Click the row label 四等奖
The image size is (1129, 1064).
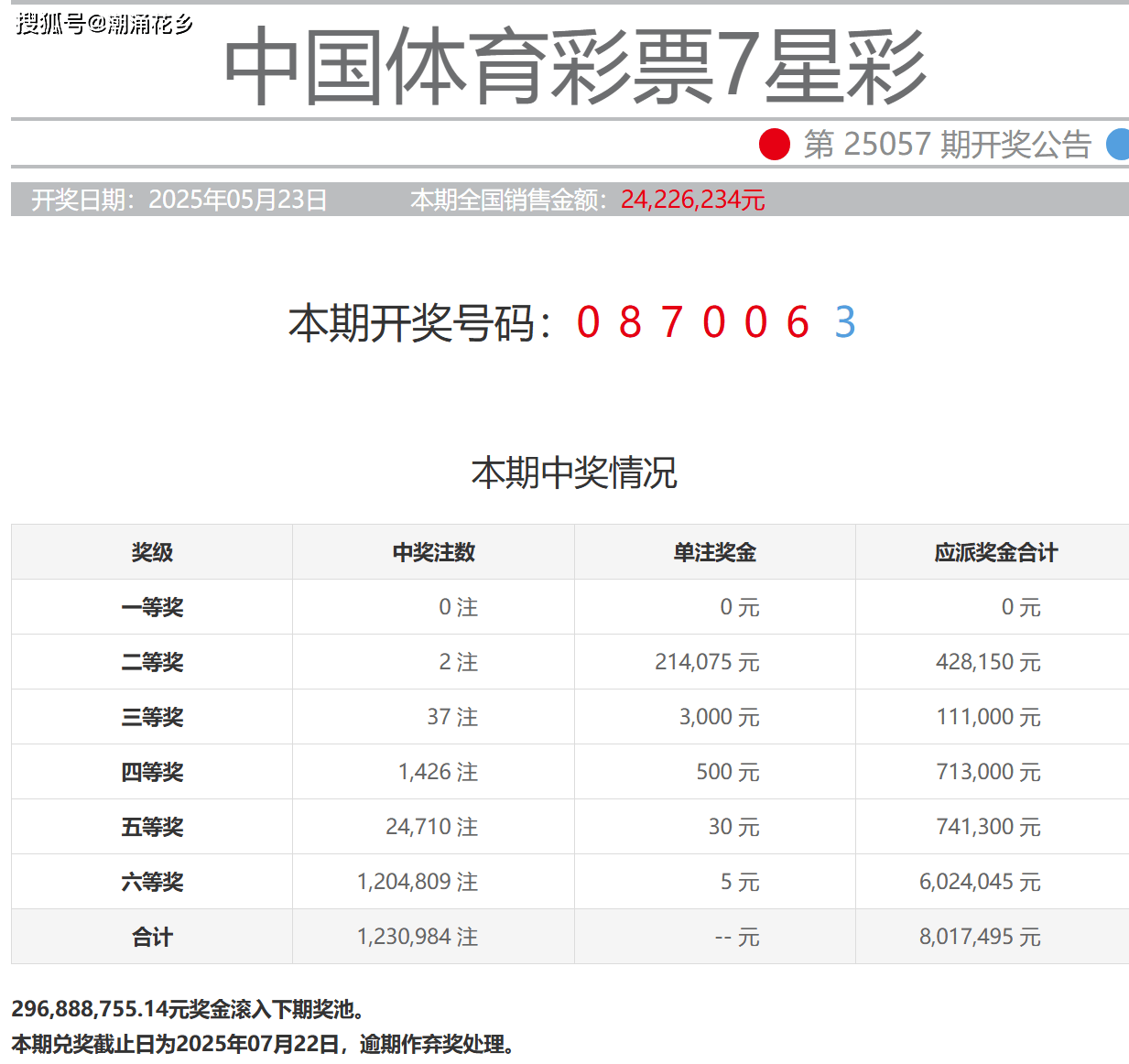[x=152, y=772]
